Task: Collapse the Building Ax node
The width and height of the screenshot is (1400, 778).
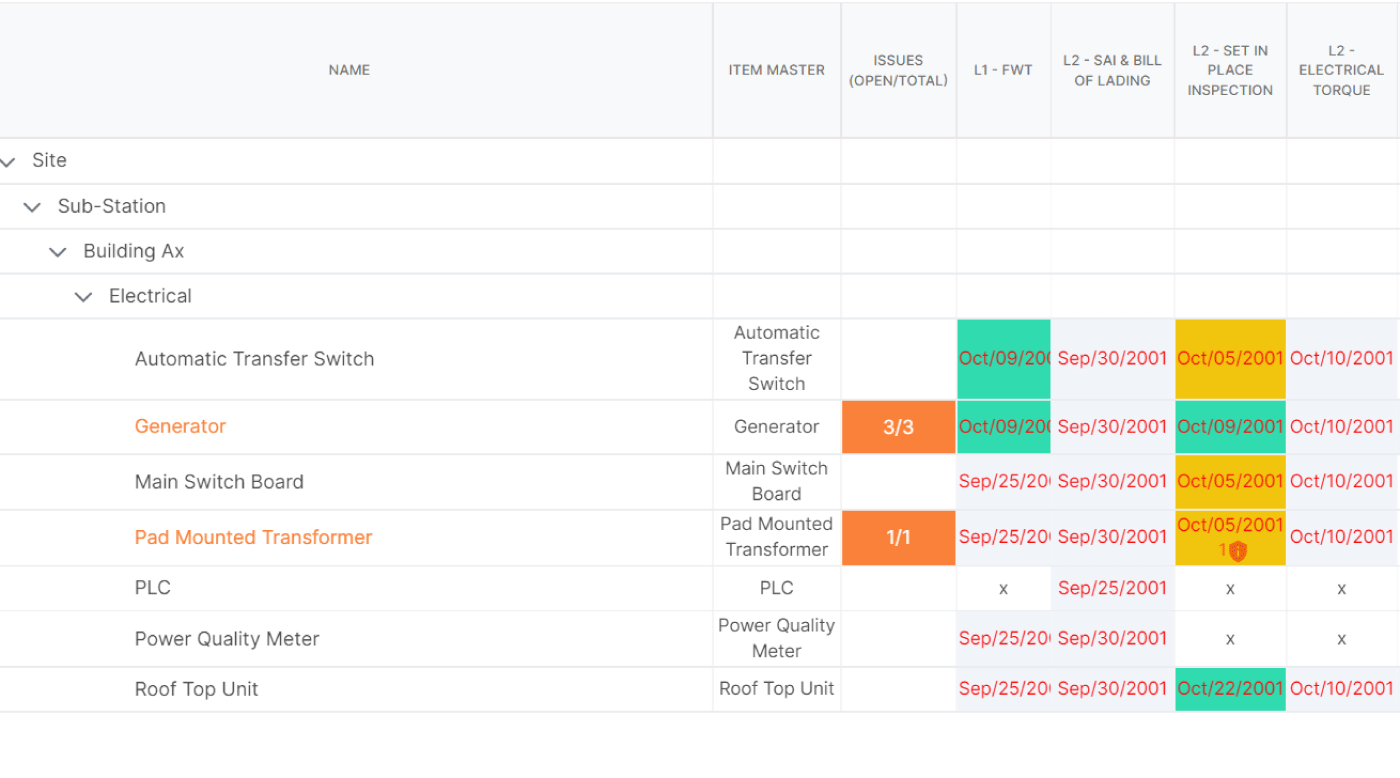Action: [x=58, y=252]
